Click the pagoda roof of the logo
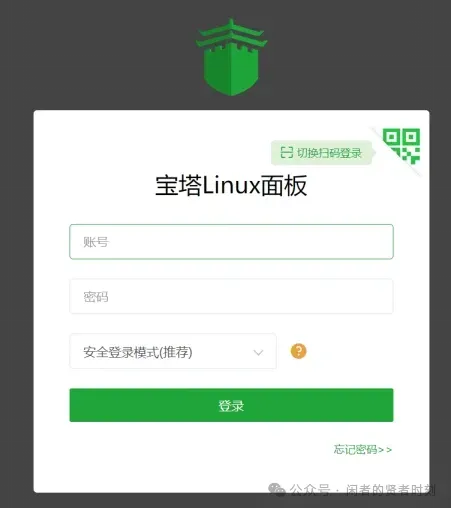 pyautogui.click(x=231, y=33)
